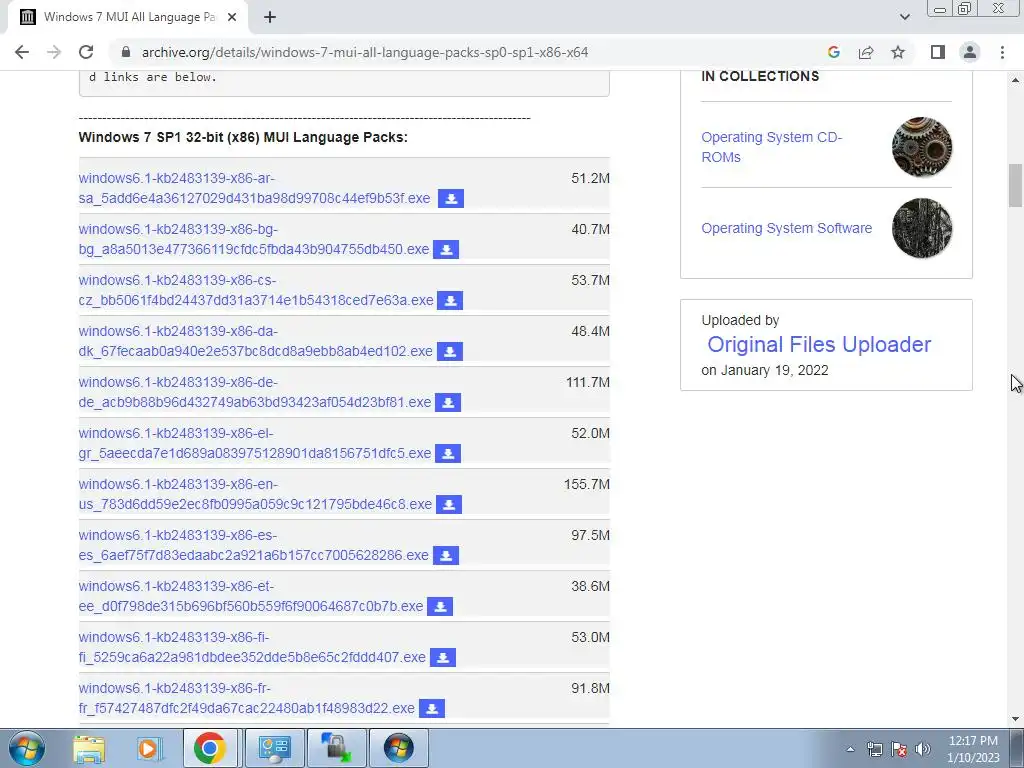Open Windows Explorer from taskbar
Screen dimensions: 1024x768
coord(89,748)
